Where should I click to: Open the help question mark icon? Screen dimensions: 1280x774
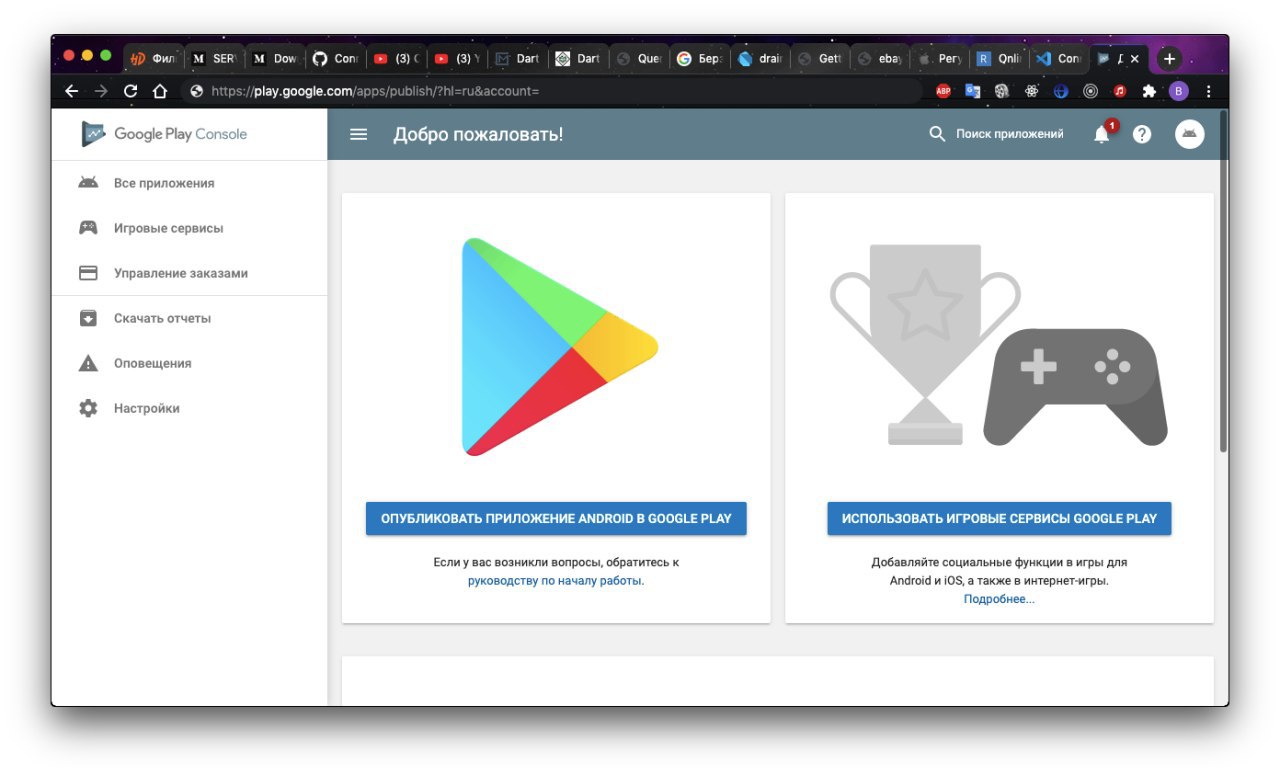click(1142, 134)
